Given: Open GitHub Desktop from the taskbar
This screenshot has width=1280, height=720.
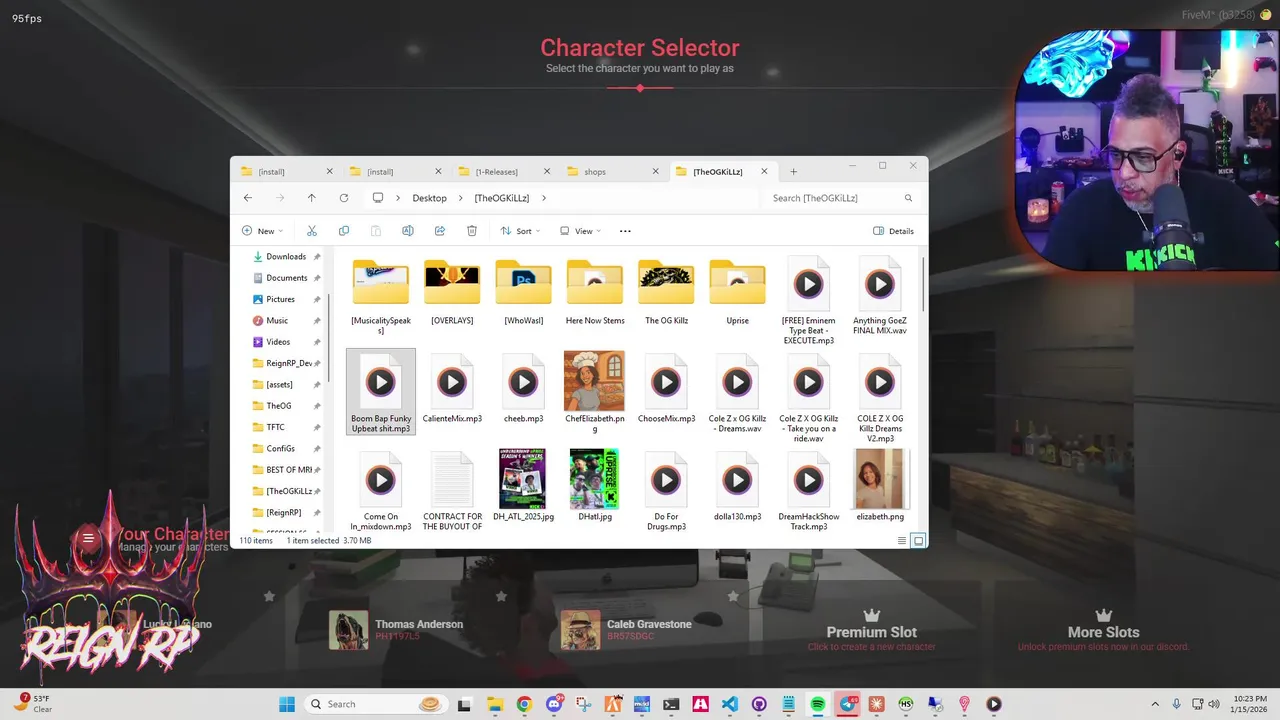Looking at the screenshot, I should tap(759, 704).
